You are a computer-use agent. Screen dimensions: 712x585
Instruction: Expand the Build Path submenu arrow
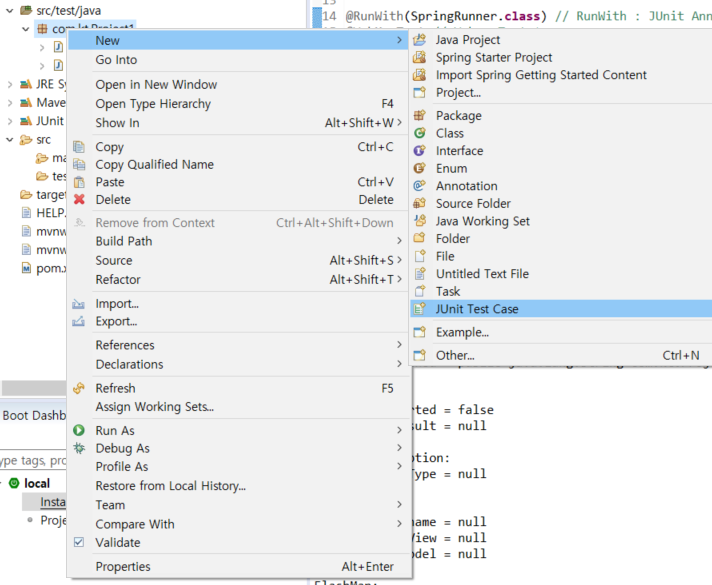(399, 241)
